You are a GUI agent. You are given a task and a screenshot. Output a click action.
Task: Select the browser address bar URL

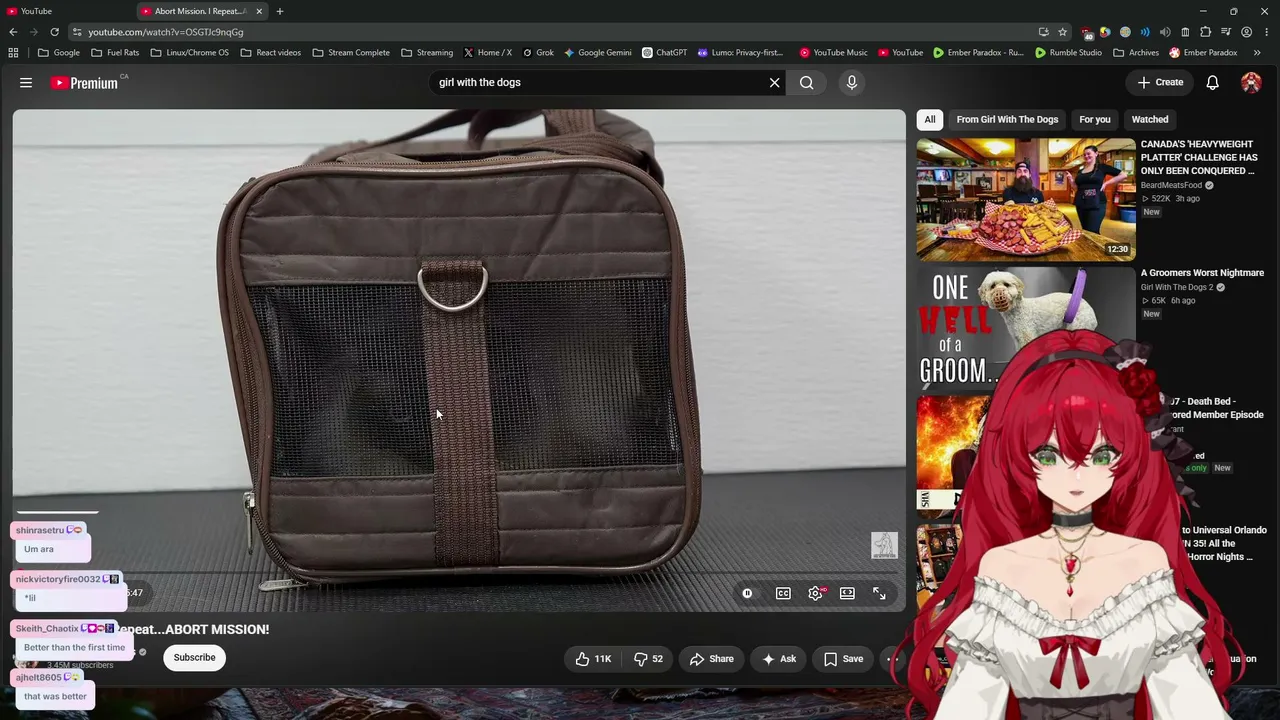point(166,32)
